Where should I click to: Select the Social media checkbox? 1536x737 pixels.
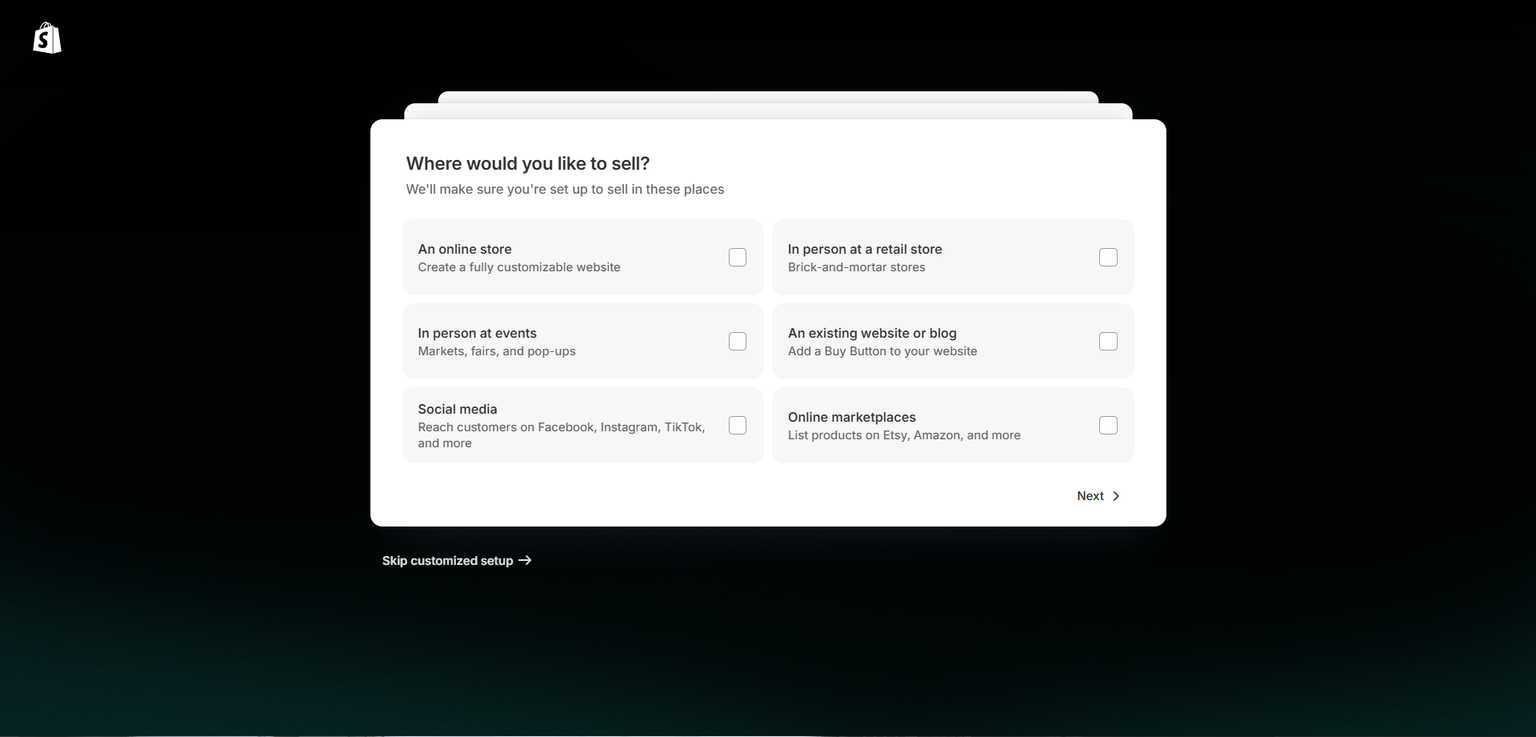click(737, 425)
